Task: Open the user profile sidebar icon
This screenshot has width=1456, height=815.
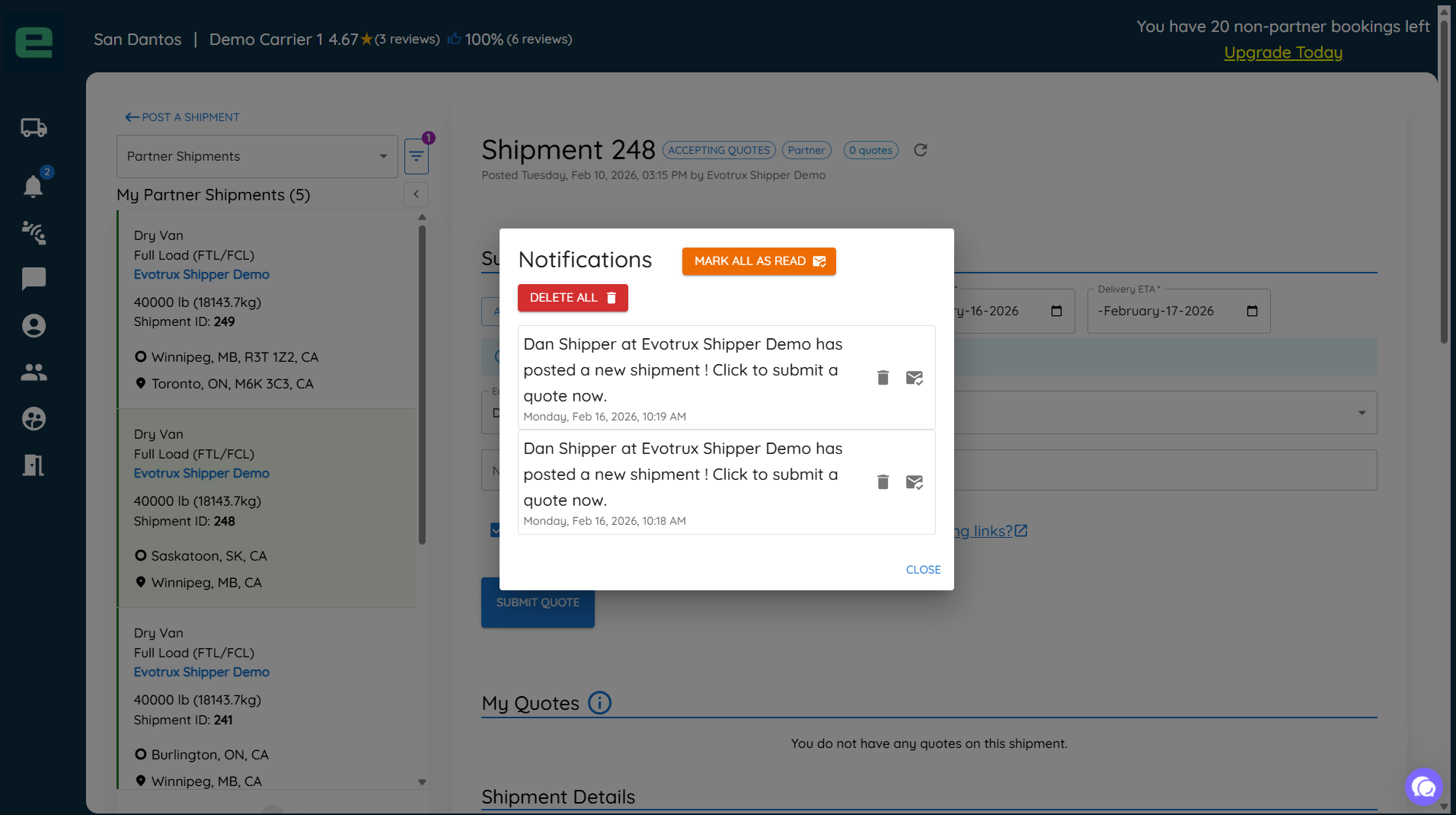Action: [34, 326]
